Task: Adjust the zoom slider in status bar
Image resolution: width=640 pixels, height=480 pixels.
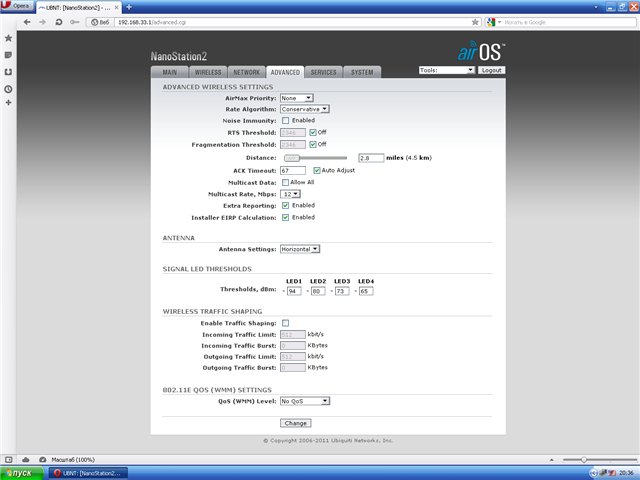Action: [x=584, y=460]
